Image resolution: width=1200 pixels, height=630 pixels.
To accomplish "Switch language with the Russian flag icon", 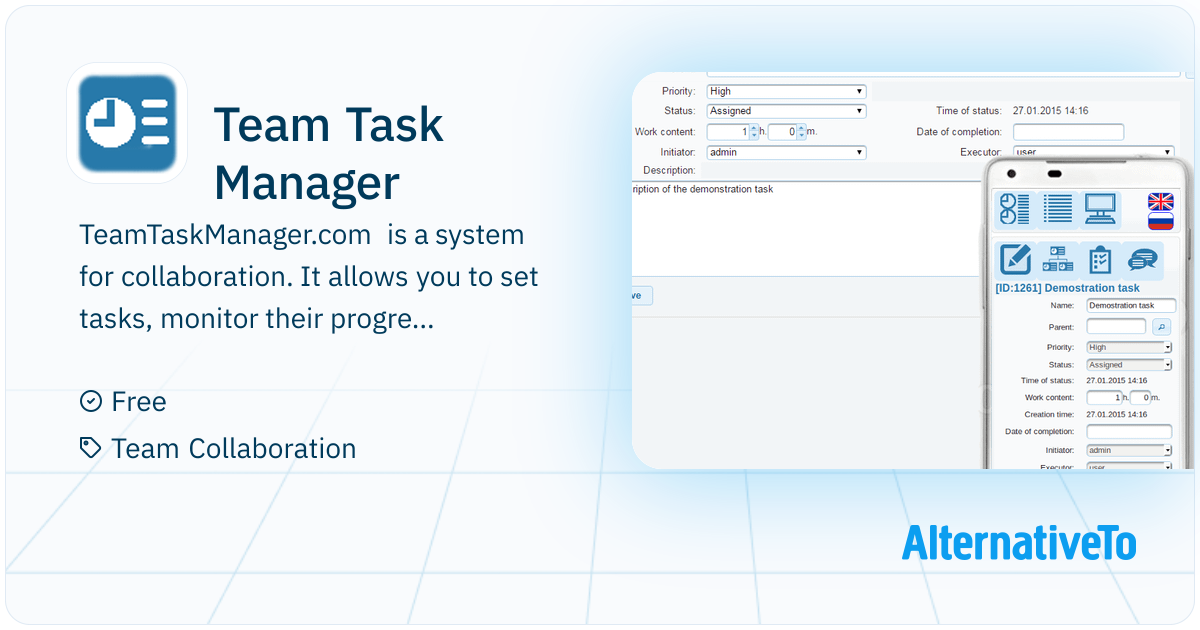I will click(1160, 221).
